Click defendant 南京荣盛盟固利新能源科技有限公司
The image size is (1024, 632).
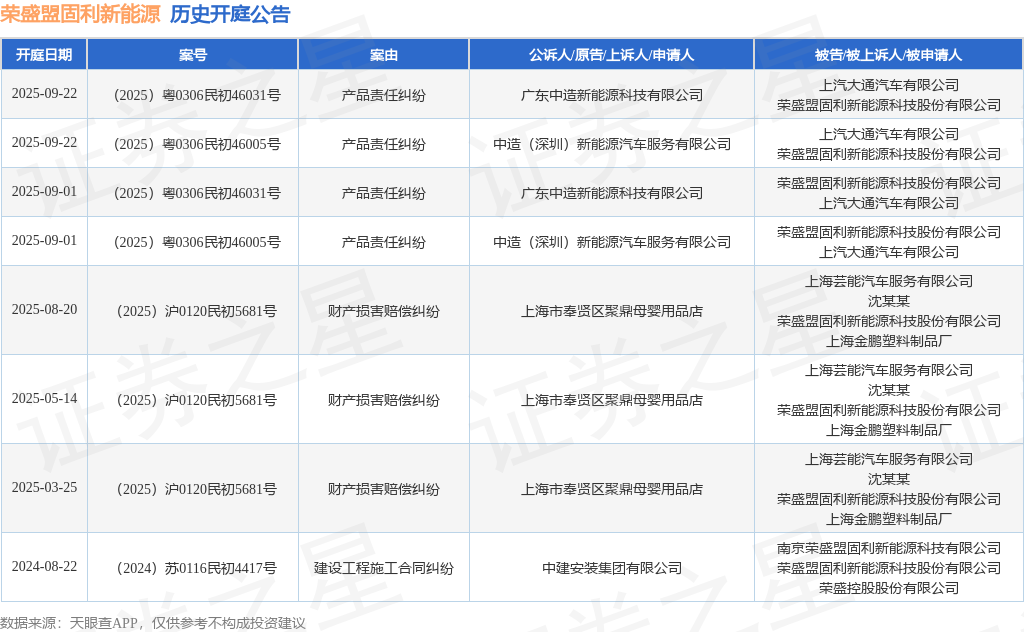888,548
